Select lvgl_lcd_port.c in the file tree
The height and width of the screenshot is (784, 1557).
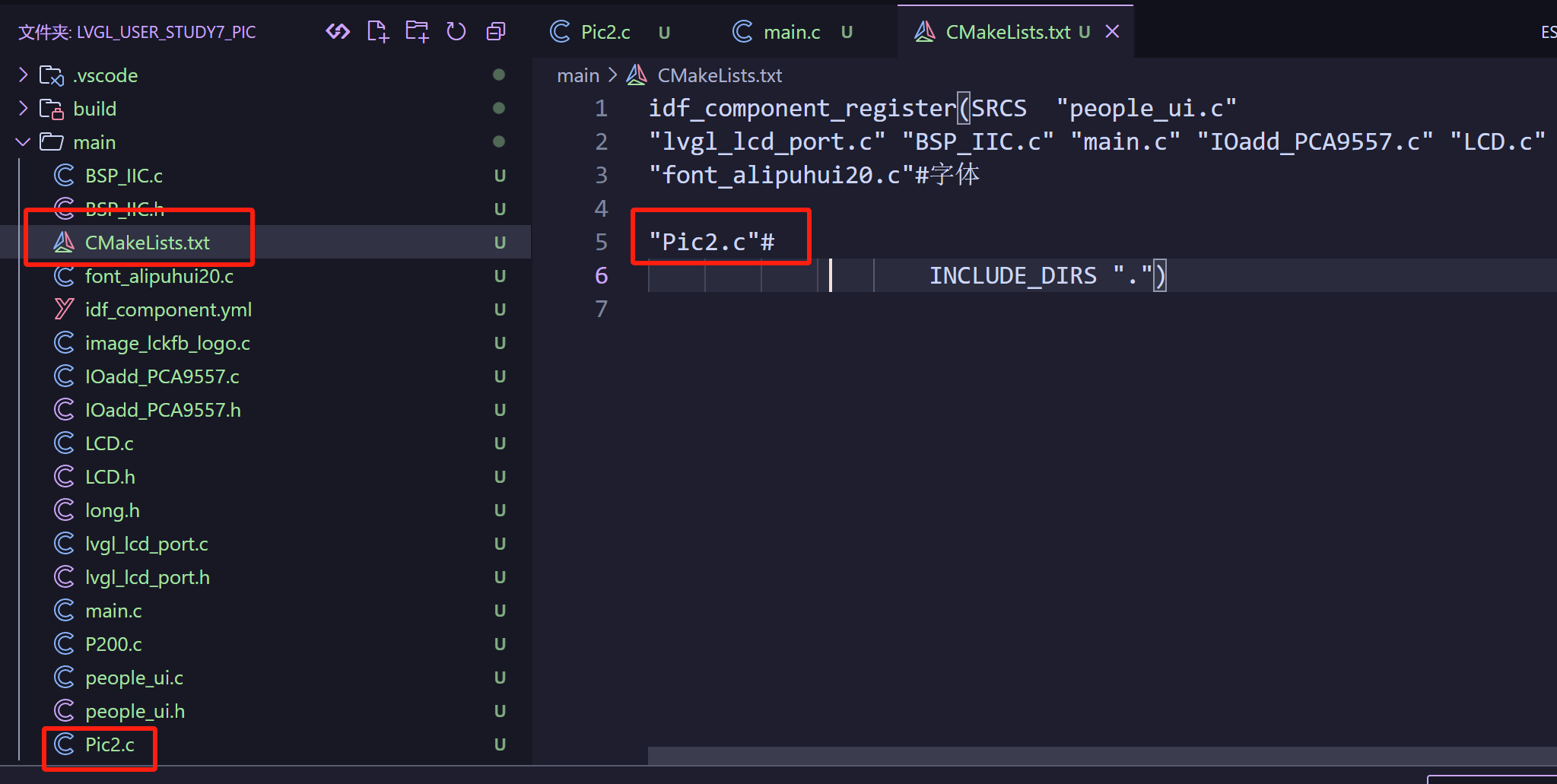[146, 544]
